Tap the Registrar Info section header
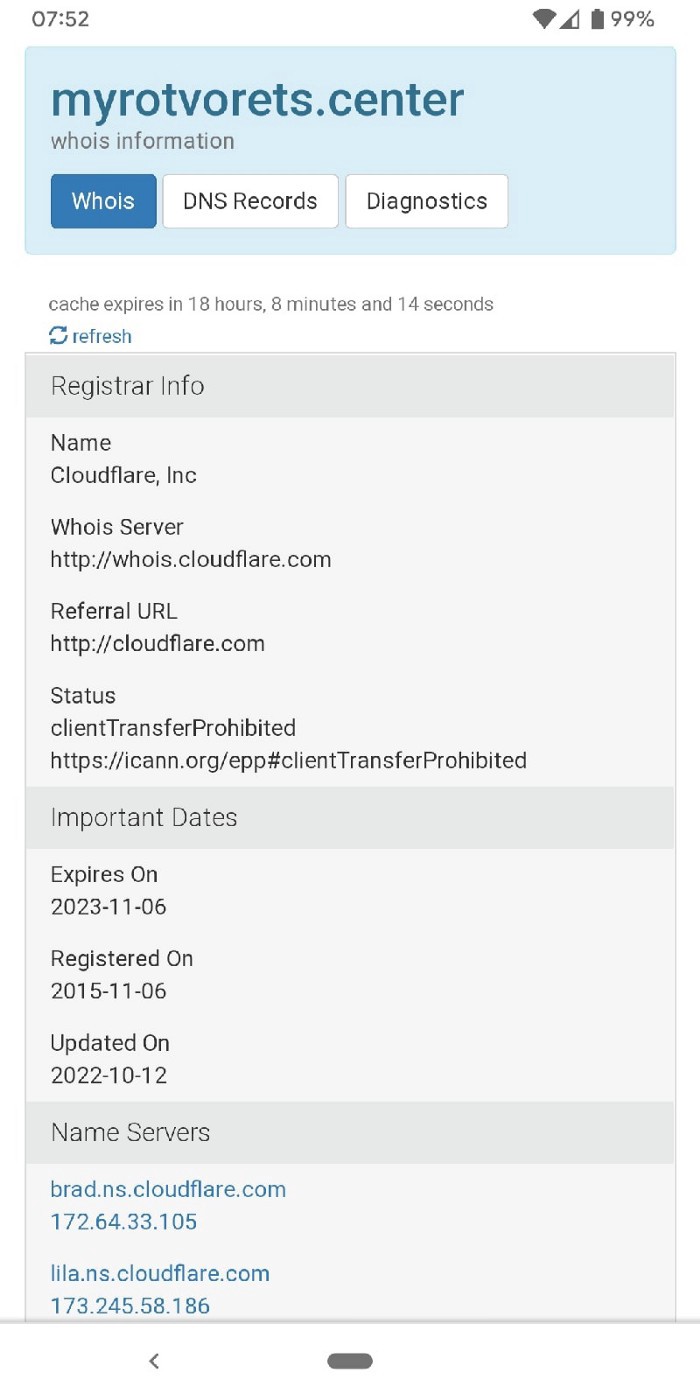Viewport: 700px width, 1400px height. click(128, 386)
